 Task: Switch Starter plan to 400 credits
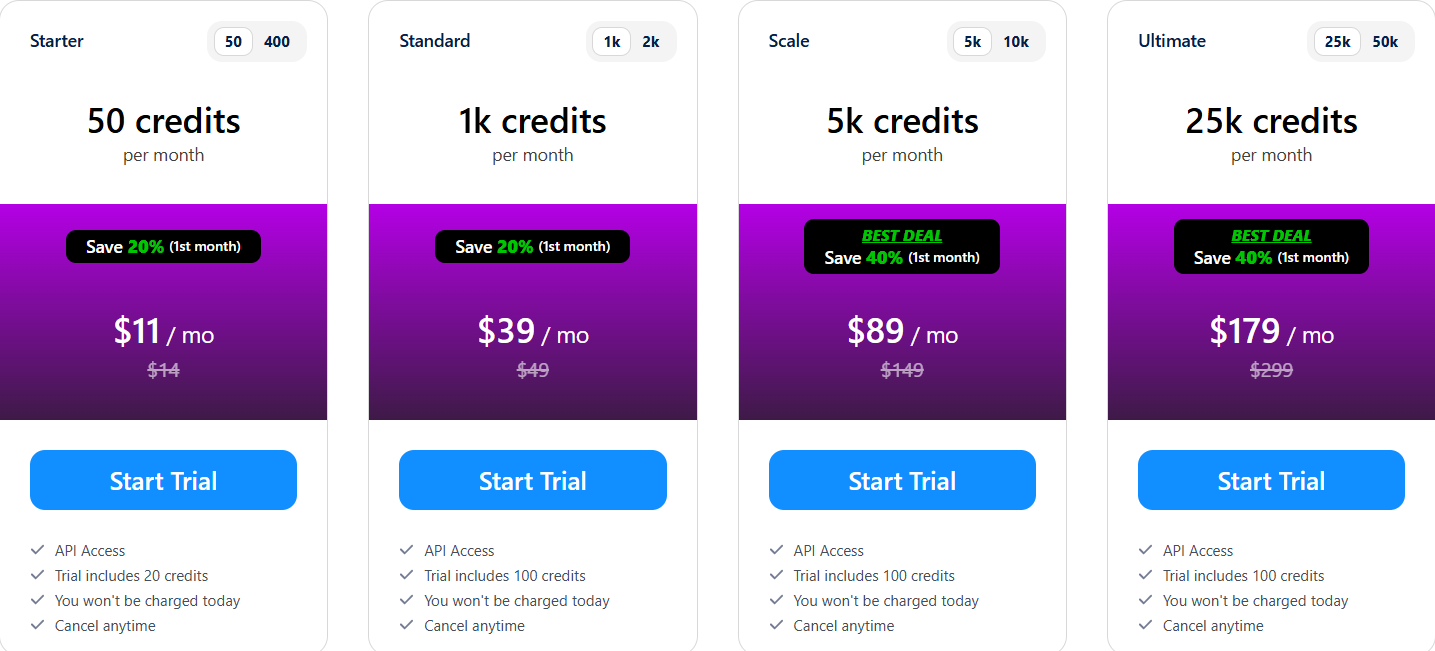click(x=277, y=42)
